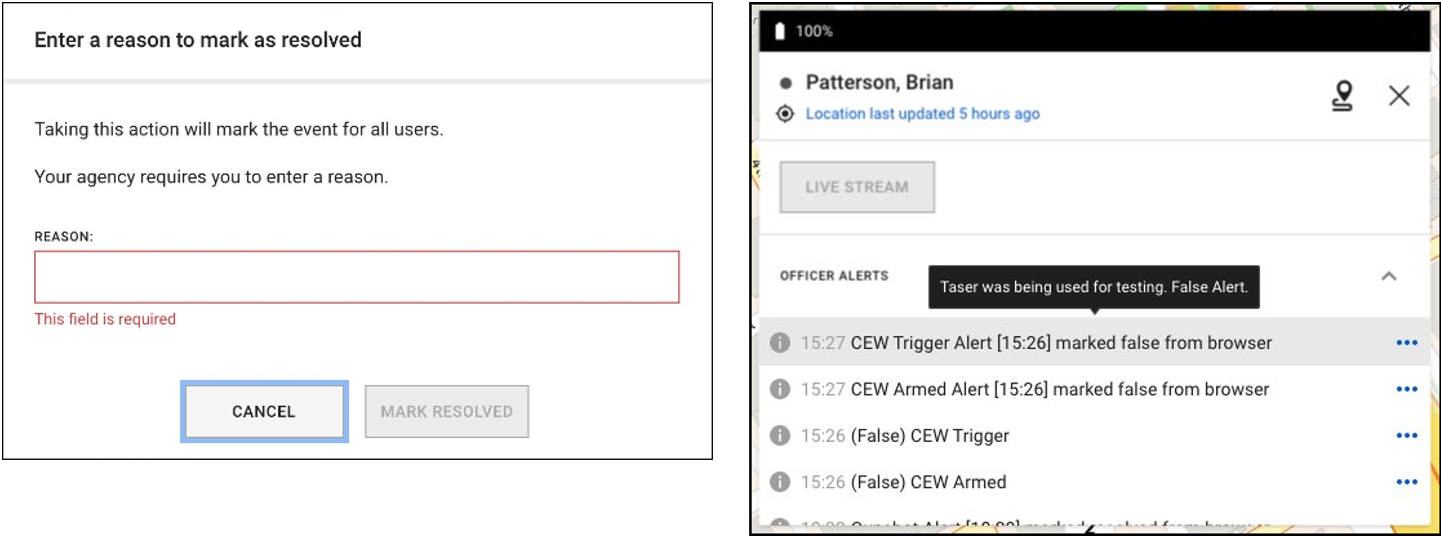This screenshot has width=1441, height=536.
Task: Click info icon for CEW Armed Alert
Action: pyautogui.click(x=780, y=389)
